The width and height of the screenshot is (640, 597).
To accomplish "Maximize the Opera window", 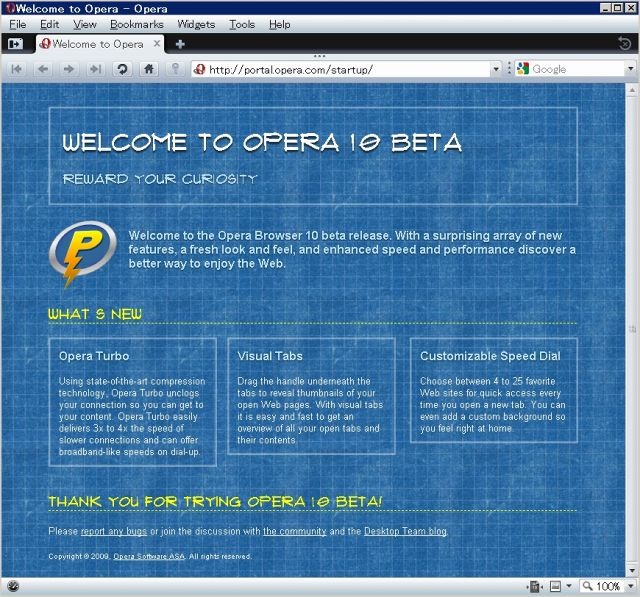I will pos(617,7).
